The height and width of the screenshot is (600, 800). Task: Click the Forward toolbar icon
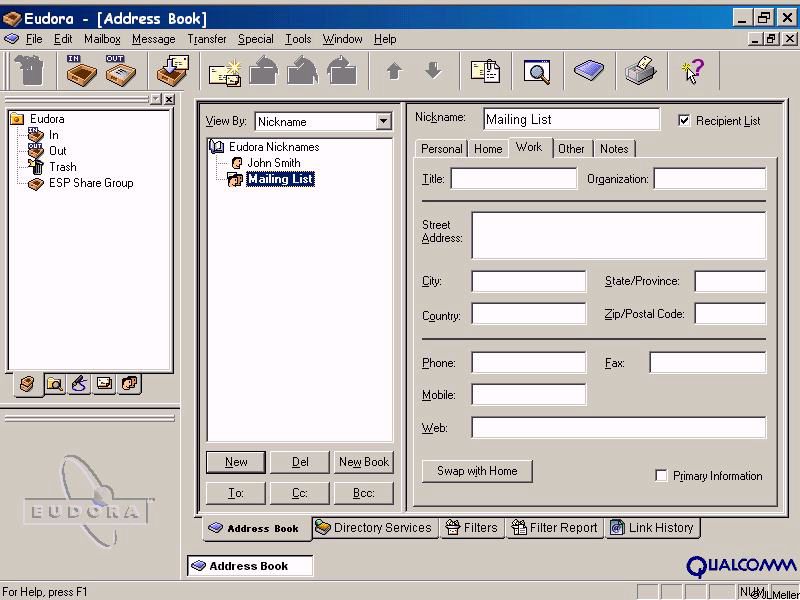(x=342, y=71)
